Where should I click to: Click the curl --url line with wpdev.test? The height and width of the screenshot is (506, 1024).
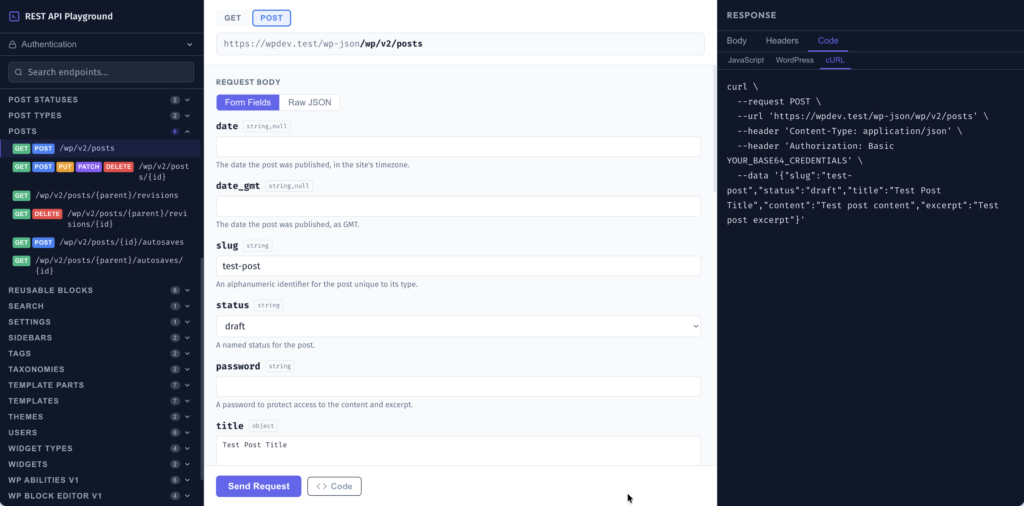[863, 116]
